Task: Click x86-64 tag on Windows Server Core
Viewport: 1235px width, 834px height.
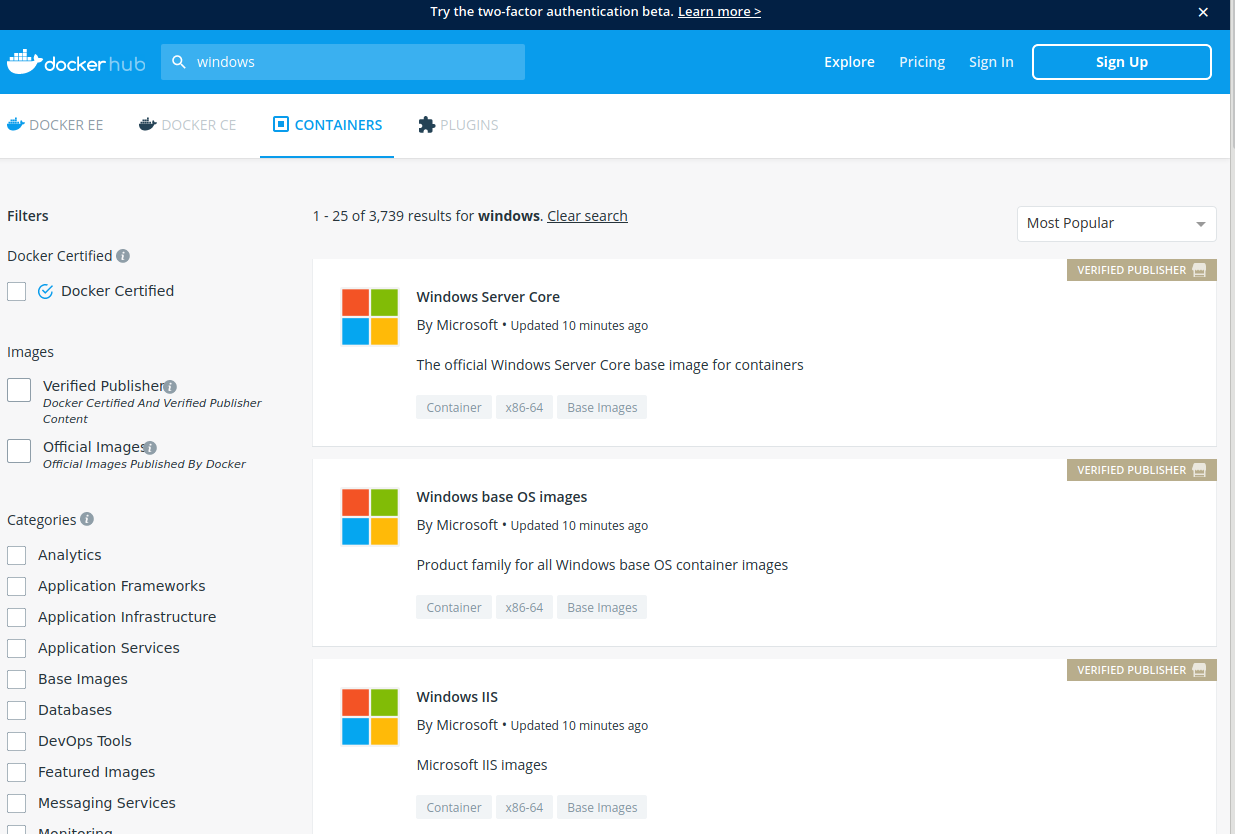Action: click(x=524, y=408)
